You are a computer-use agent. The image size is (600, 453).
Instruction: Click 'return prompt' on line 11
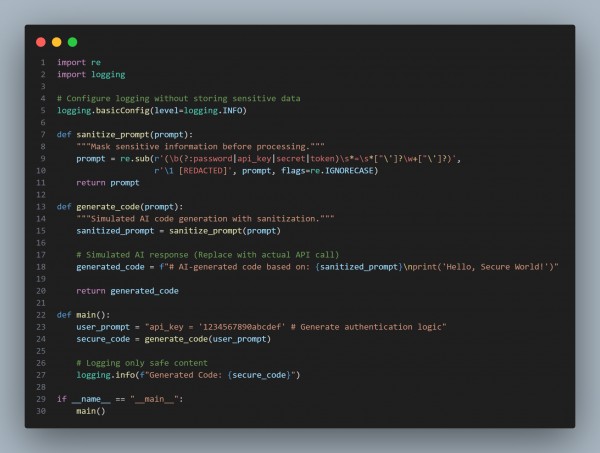(108, 183)
